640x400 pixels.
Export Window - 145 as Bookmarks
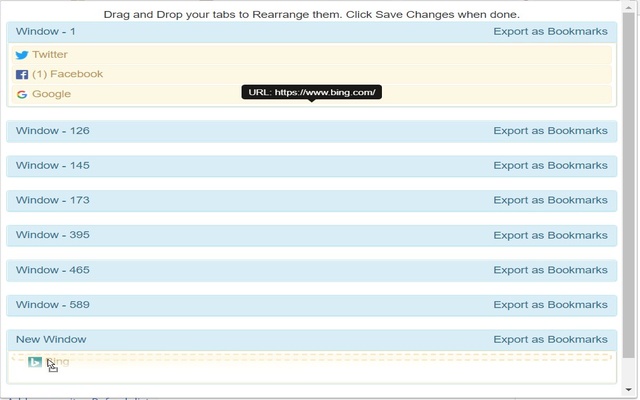pyautogui.click(x=550, y=165)
